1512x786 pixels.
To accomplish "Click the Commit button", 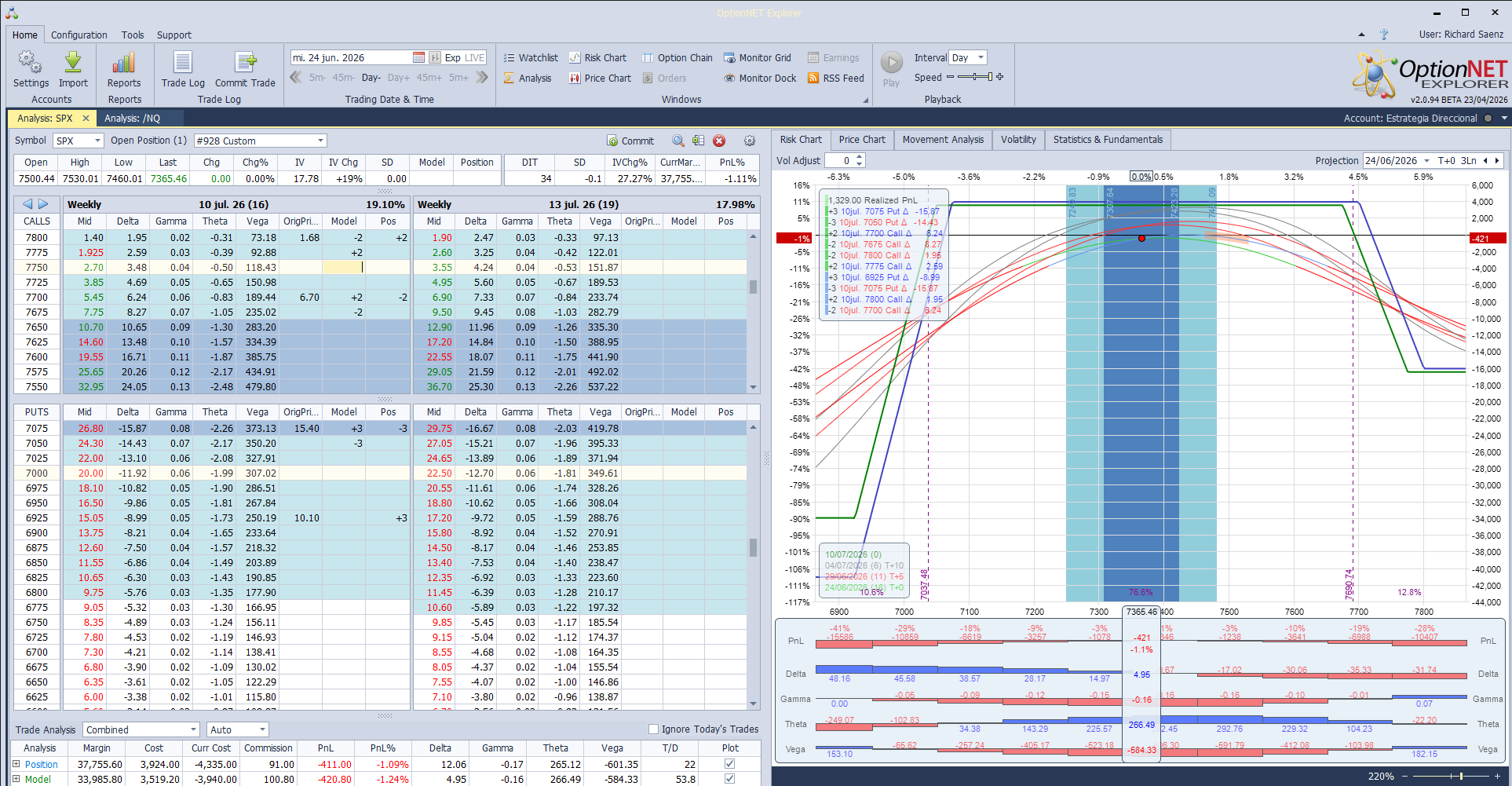I will pos(630,141).
